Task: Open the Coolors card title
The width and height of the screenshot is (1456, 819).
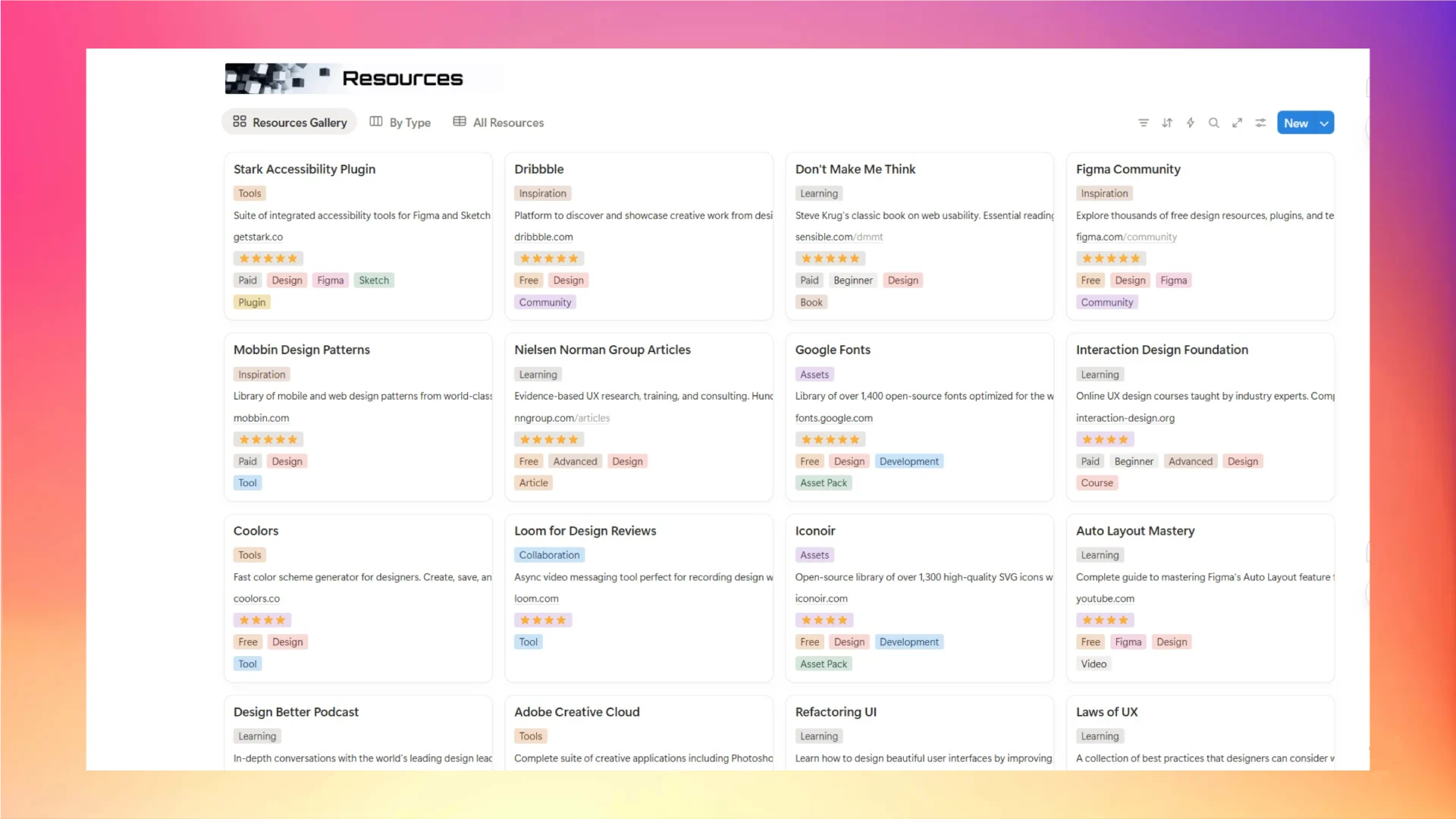Action: pos(256,531)
